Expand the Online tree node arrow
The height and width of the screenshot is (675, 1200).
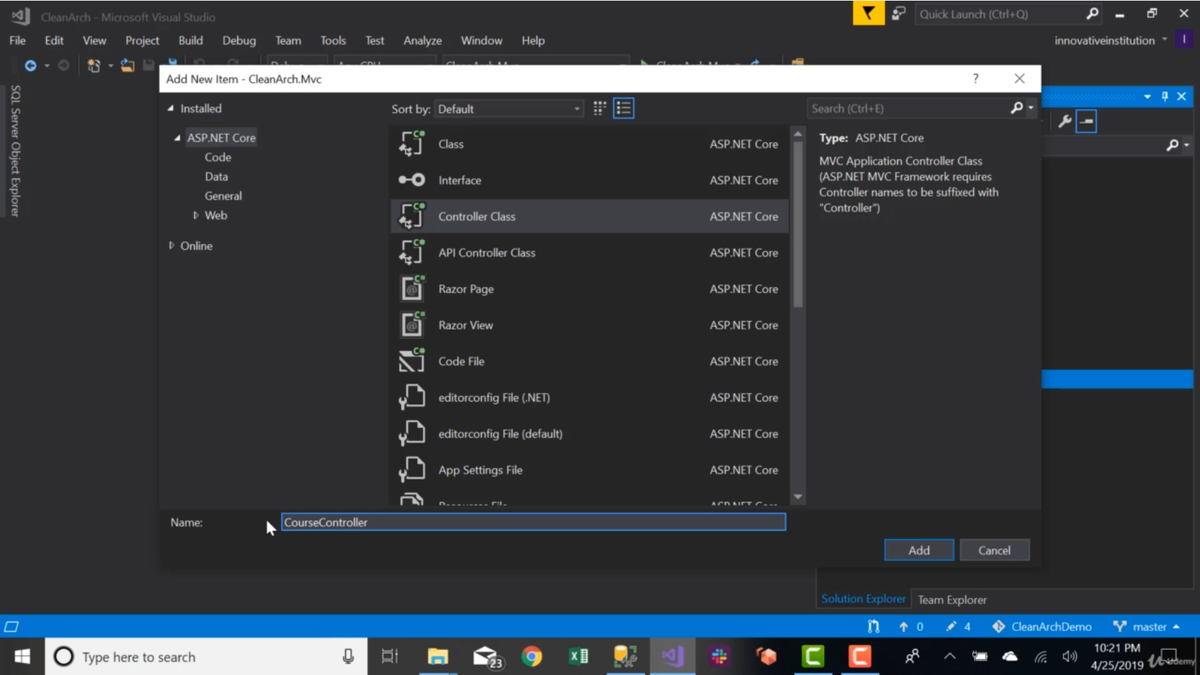tap(172, 245)
